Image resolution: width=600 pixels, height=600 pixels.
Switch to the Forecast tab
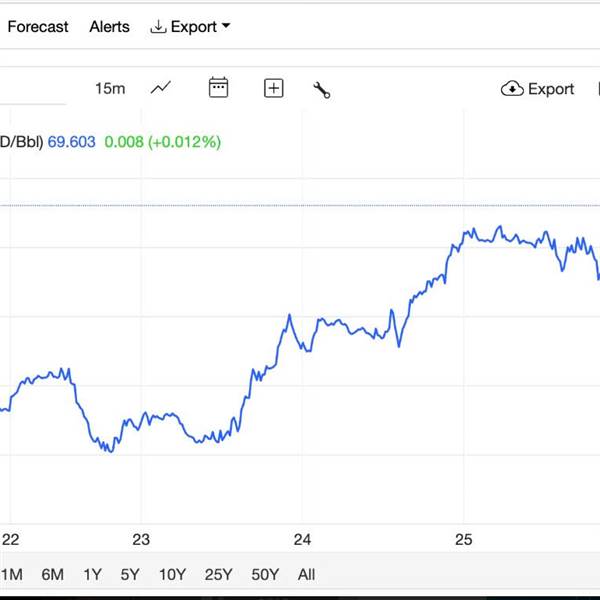(x=38, y=27)
